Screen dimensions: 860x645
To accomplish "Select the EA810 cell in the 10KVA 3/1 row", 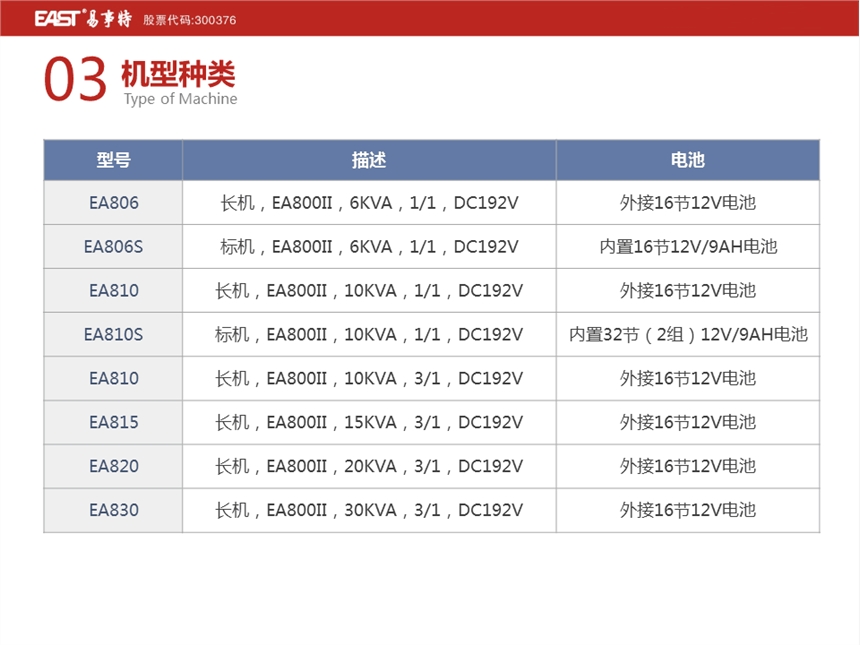I will click(114, 378).
